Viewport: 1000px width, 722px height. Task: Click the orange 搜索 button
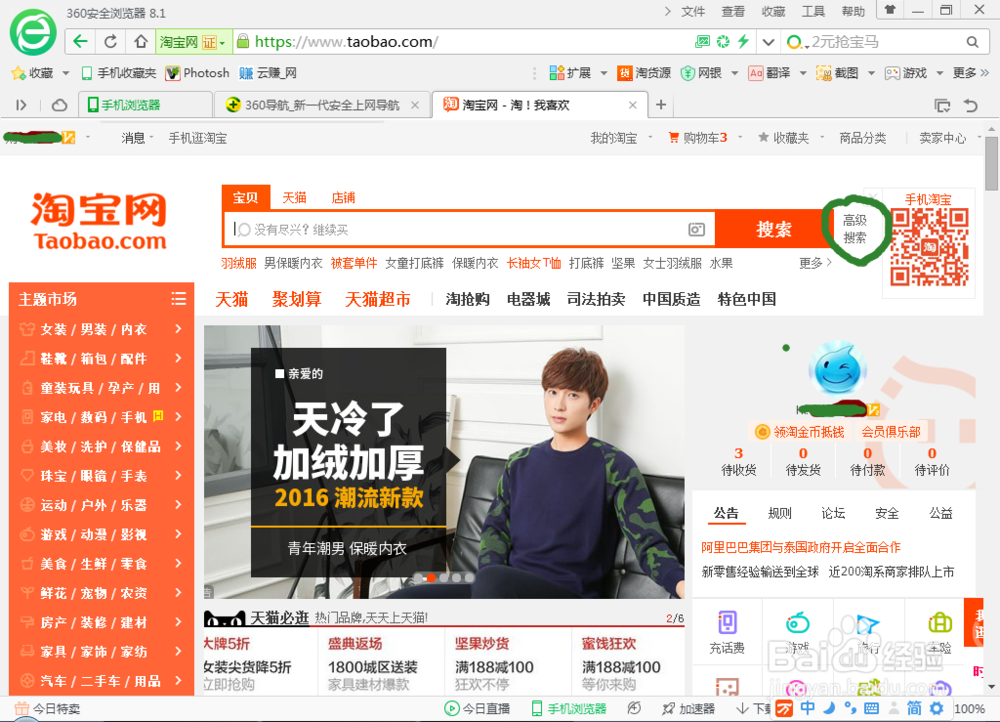point(774,228)
